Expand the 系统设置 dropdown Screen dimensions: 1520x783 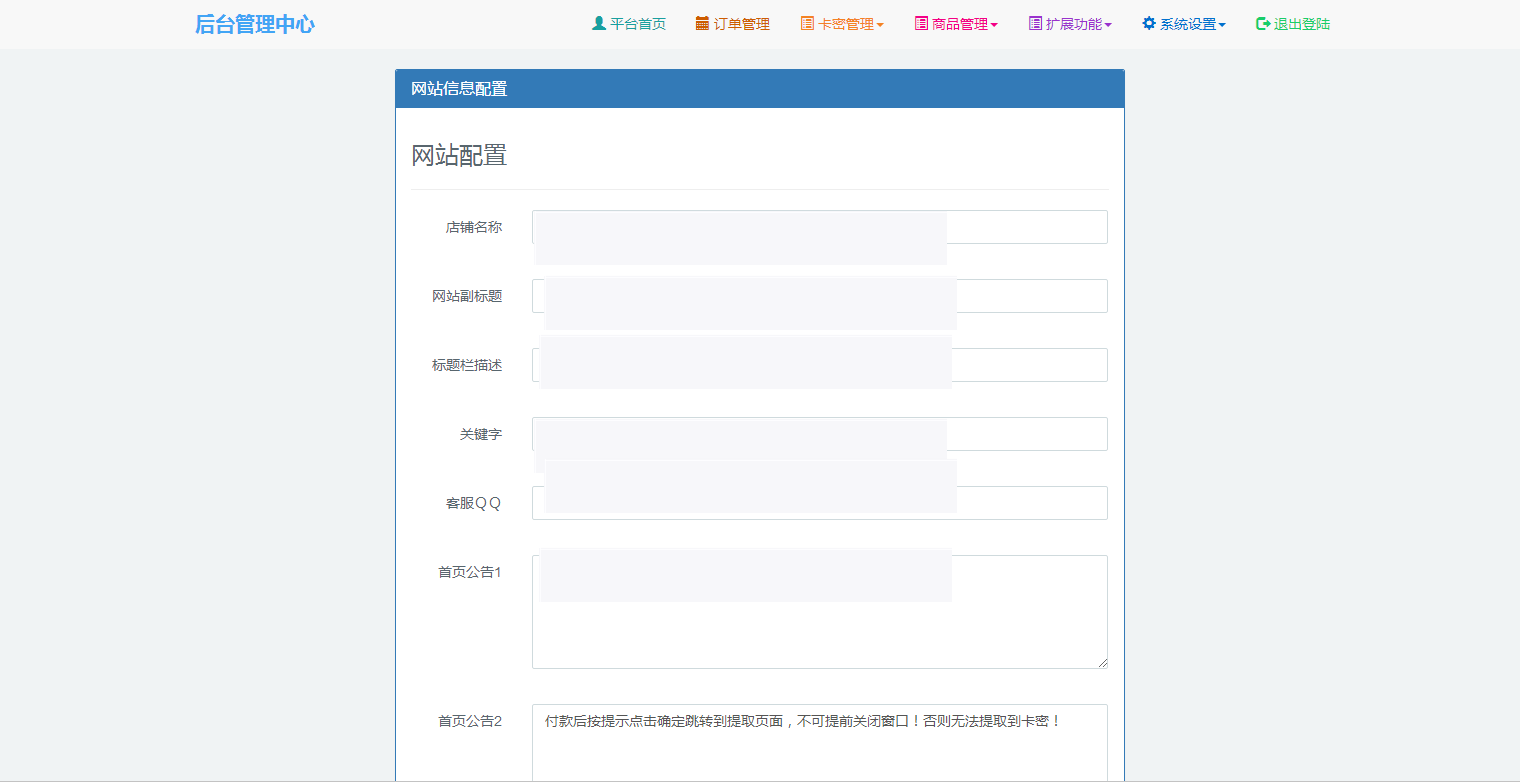coord(1184,23)
